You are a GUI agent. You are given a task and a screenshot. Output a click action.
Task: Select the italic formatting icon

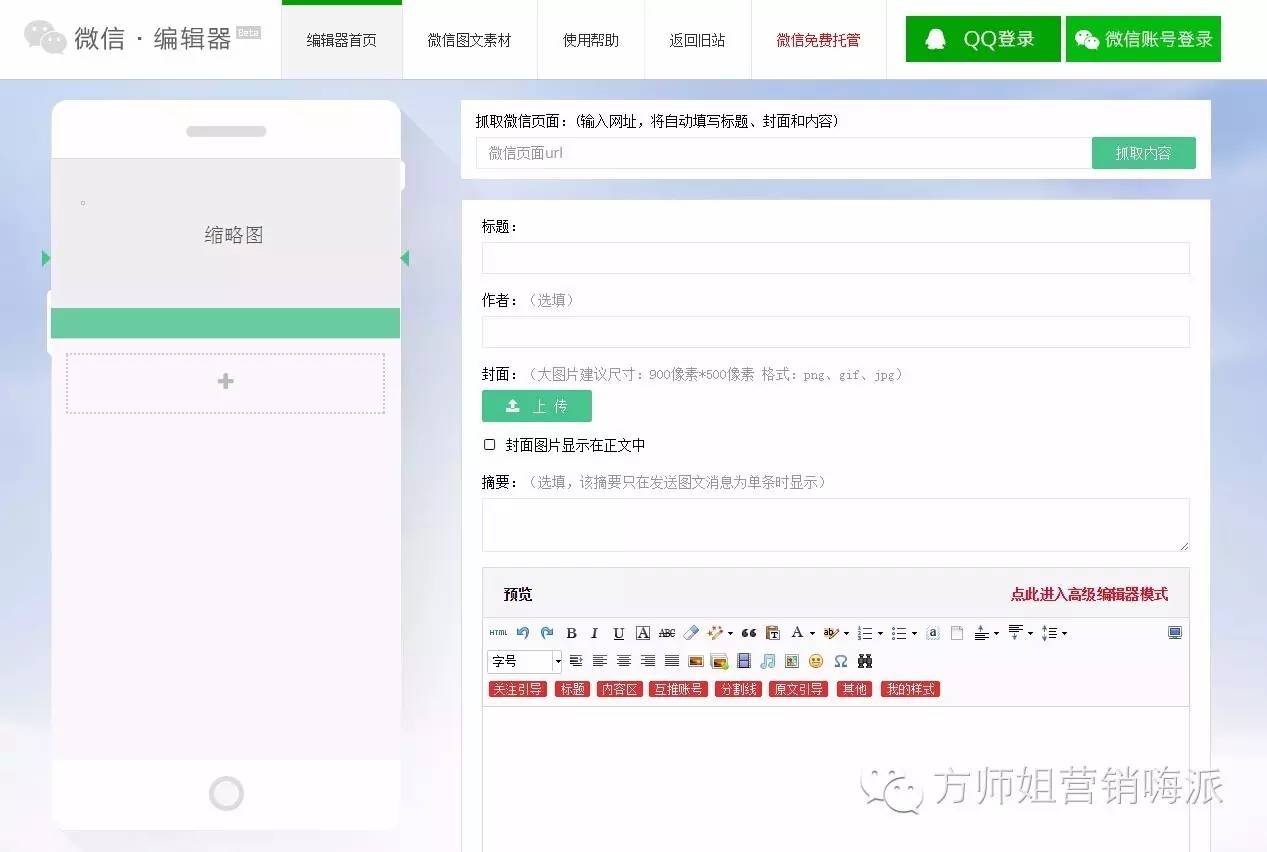coord(593,632)
